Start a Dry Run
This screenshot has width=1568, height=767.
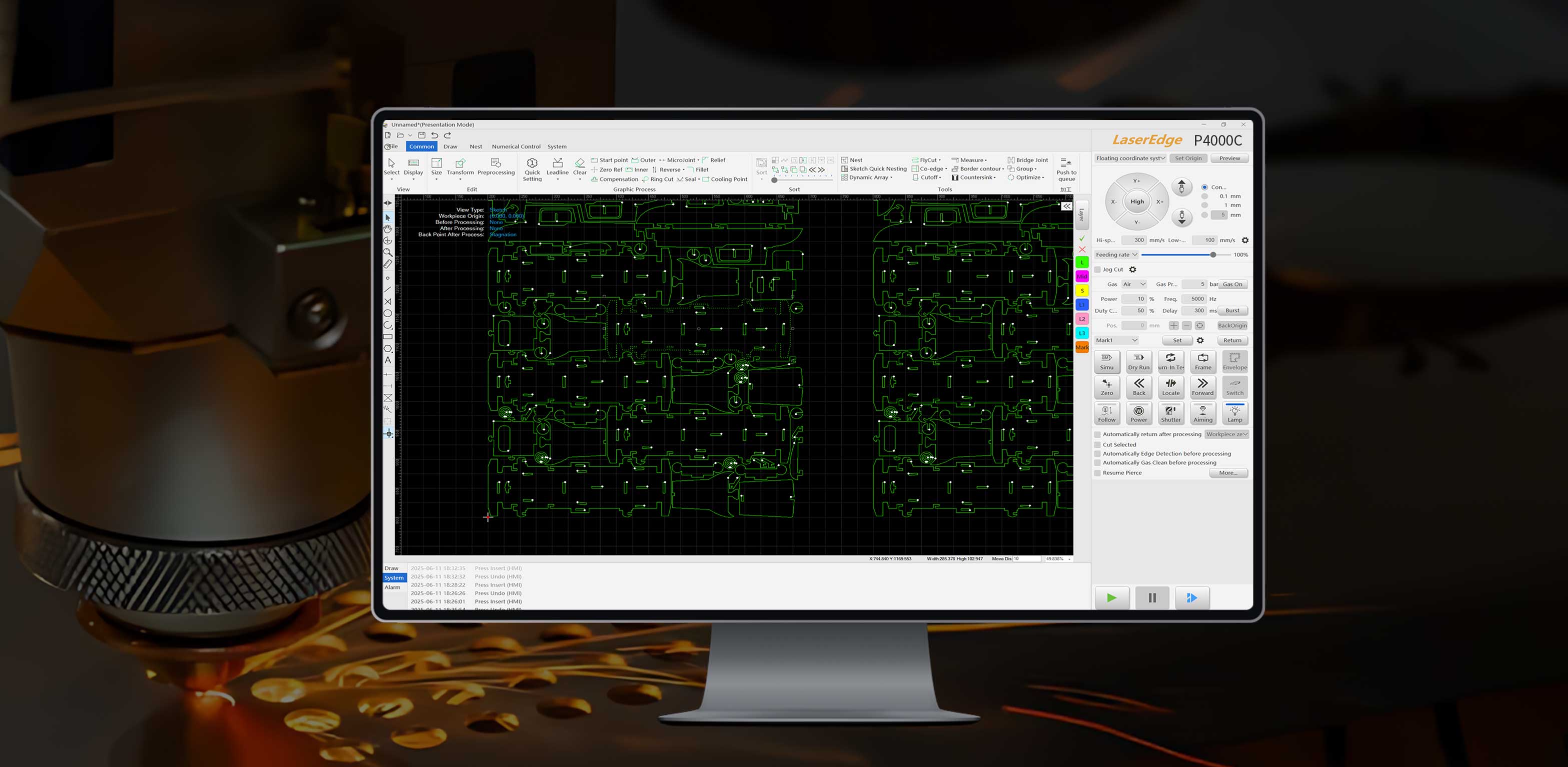(1138, 361)
